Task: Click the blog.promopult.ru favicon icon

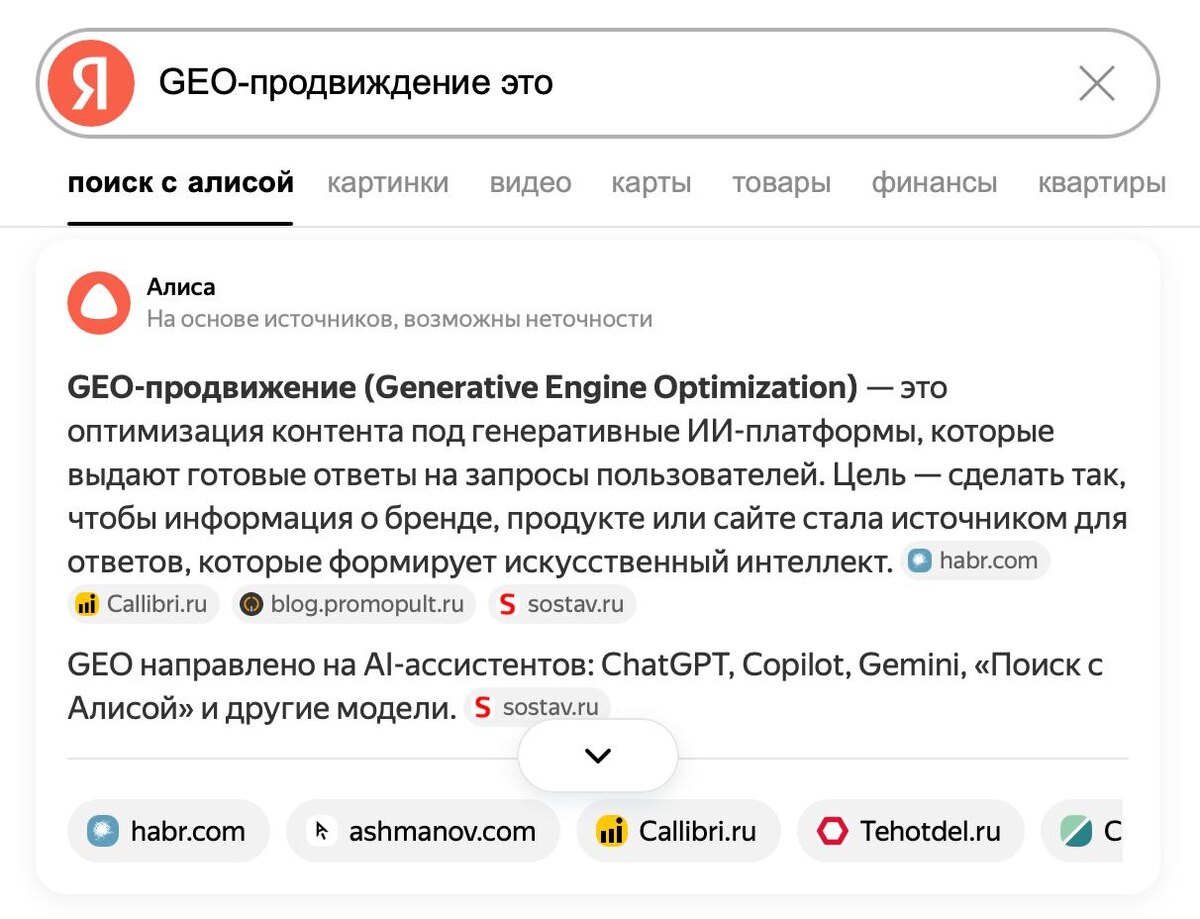Action: 252,604
